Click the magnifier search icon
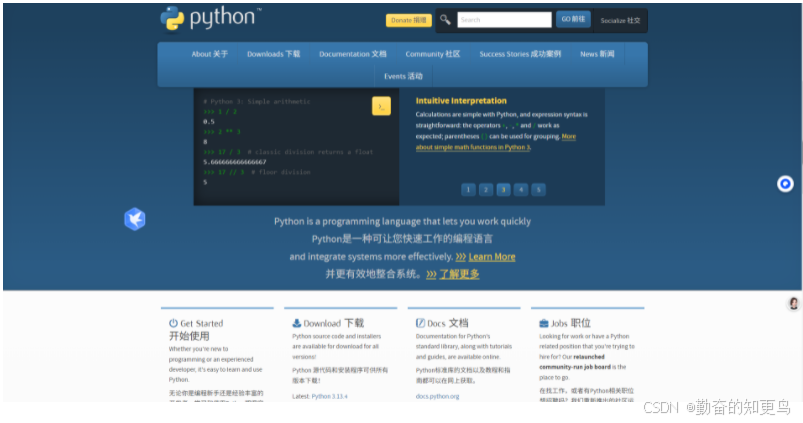Image resolution: width=803 pixels, height=423 pixels. (x=445, y=20)
